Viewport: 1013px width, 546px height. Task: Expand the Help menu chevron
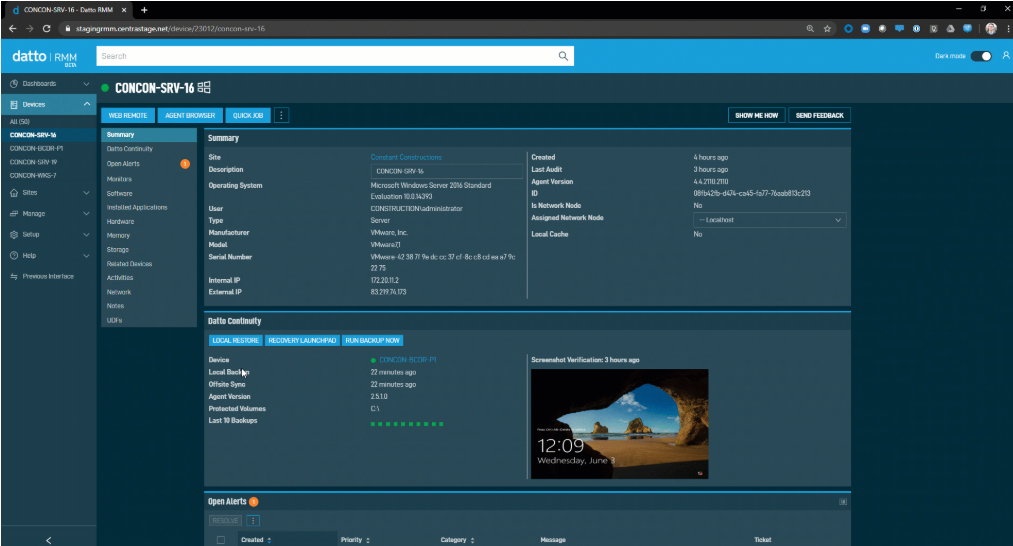click(86, 256)
